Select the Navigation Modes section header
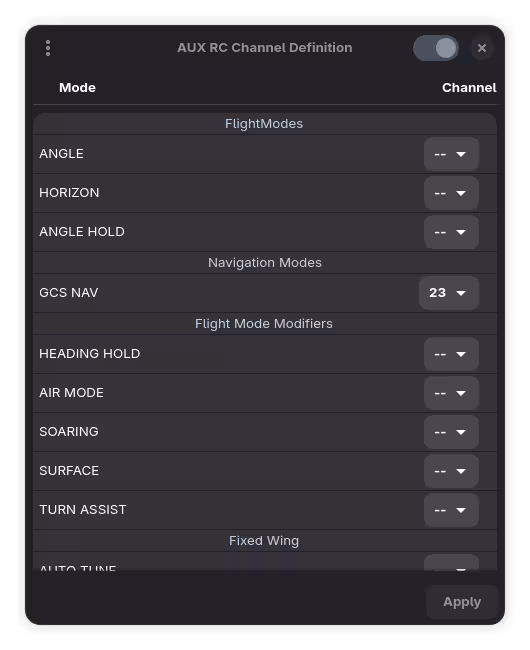The width and height of the screenshot is (530, 650). (x=265, y=262)
